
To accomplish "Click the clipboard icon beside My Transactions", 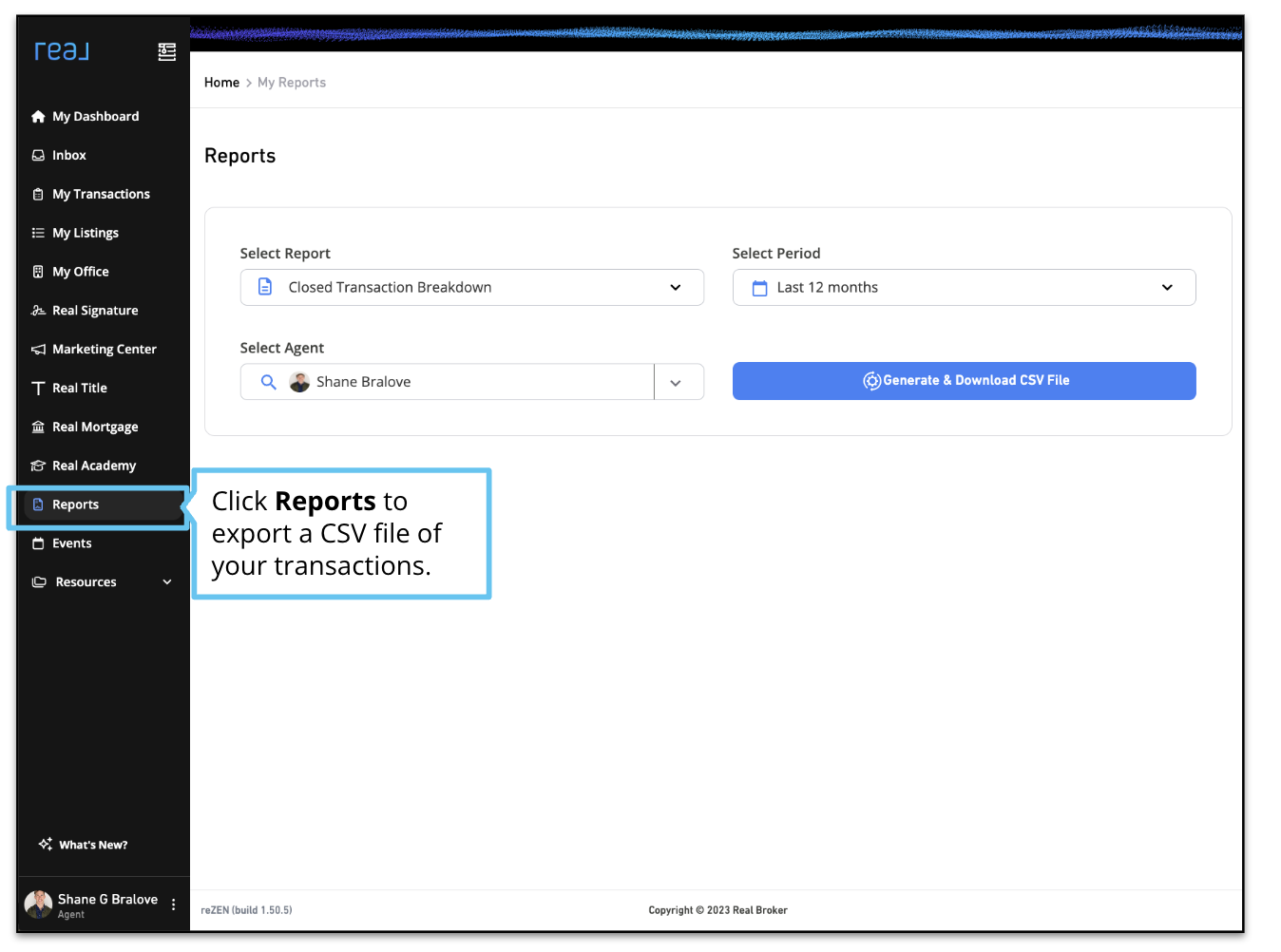I will point(38,194).
